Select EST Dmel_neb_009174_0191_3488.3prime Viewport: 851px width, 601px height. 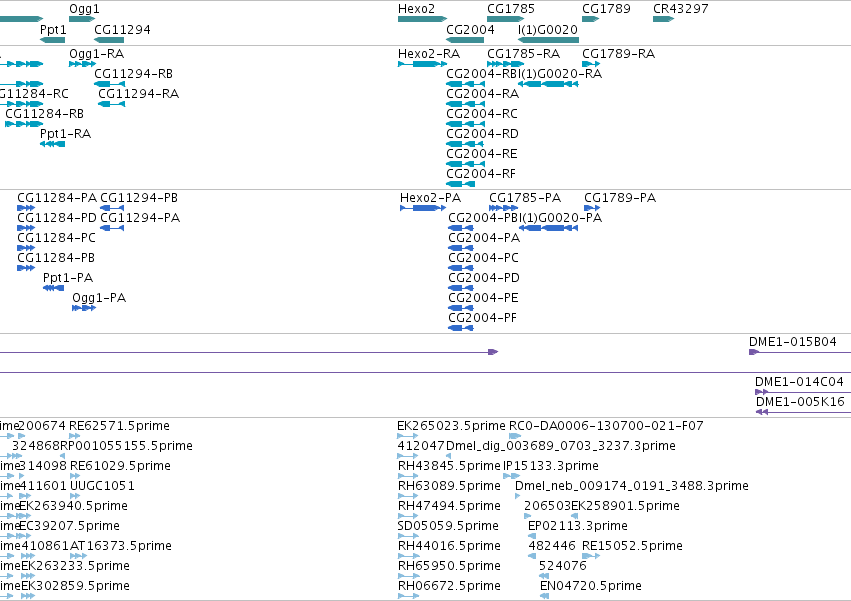pos(517,496)
